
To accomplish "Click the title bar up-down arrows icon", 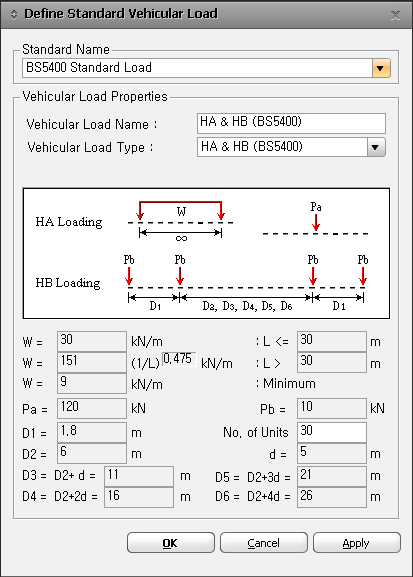I will [14, 15].
